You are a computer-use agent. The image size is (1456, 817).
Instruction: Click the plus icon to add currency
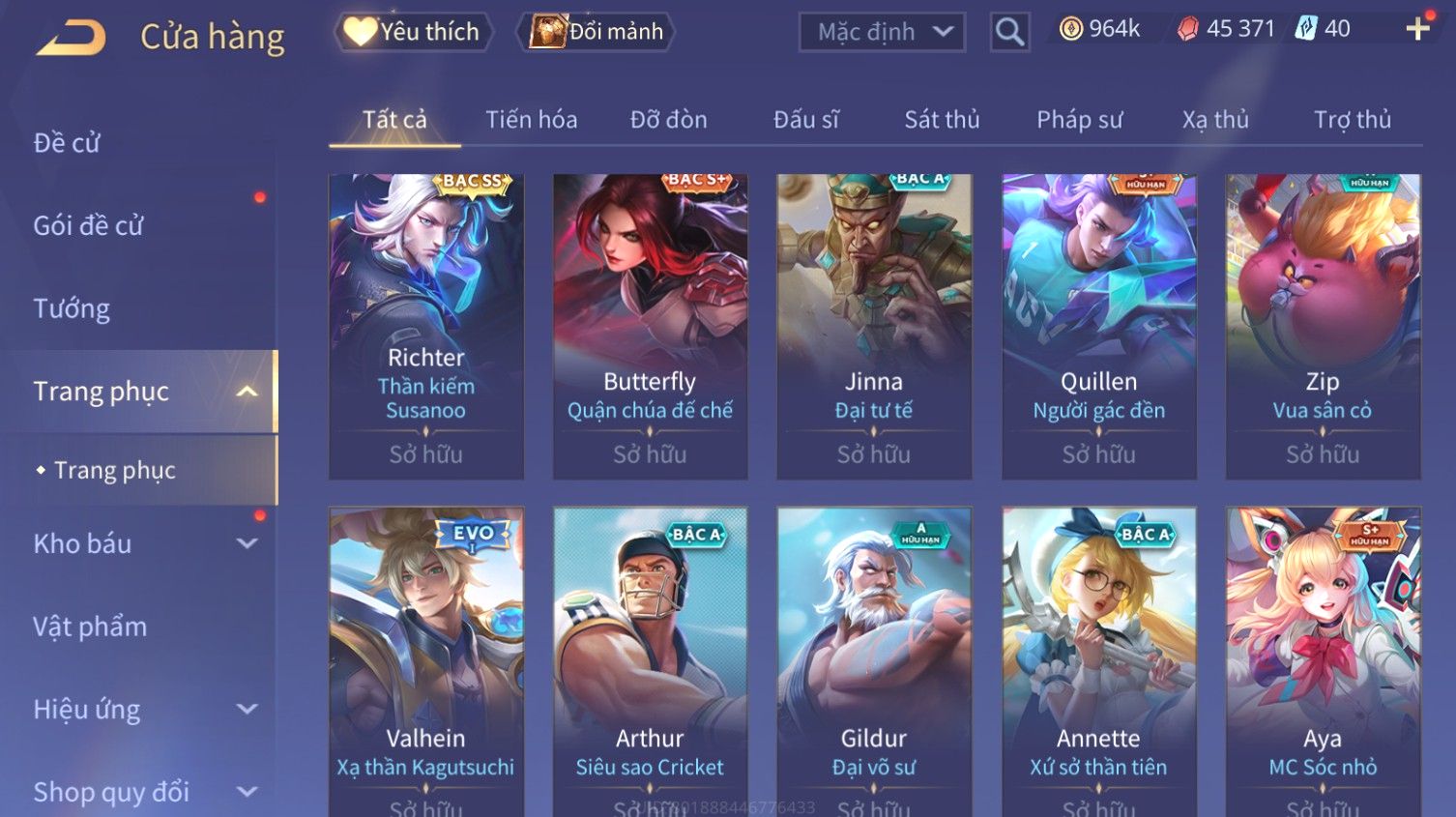pyautogui.click(x=1417, y=29)
